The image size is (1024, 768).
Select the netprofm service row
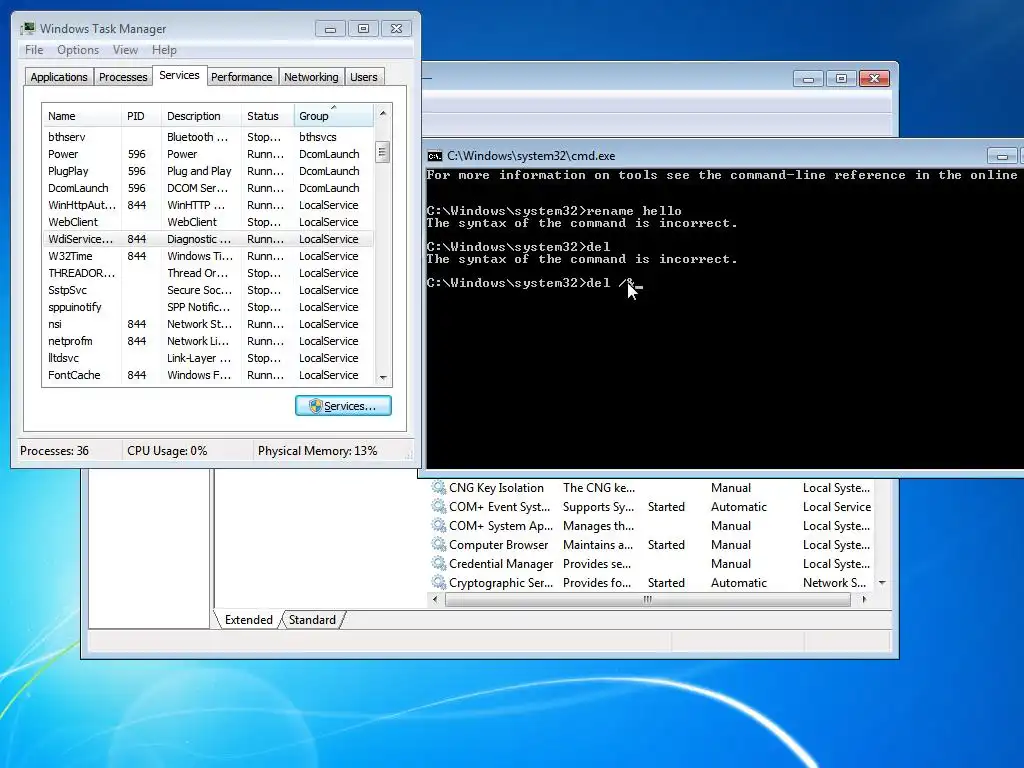coord(208,341)
